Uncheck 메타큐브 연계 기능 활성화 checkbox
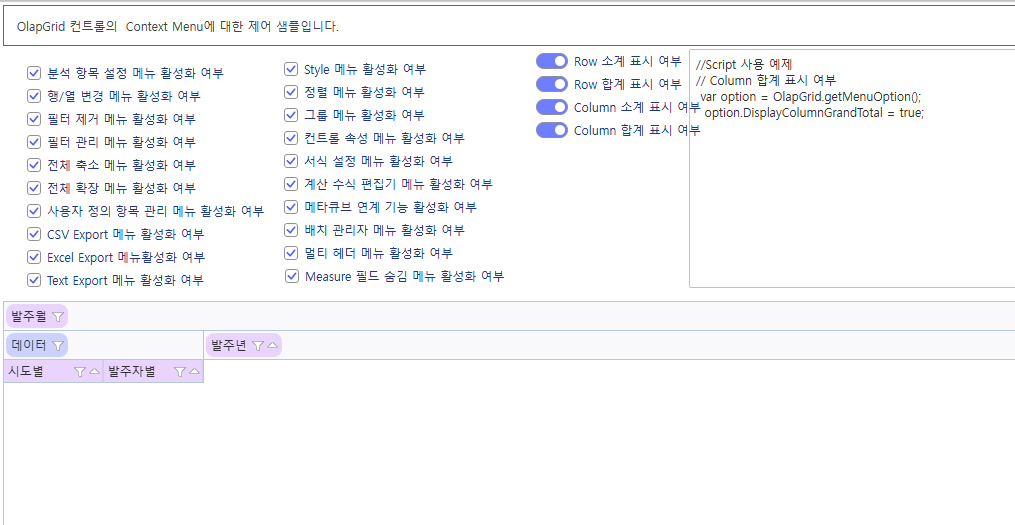Screen dimensions: 1015x525 pyautogui.click(x=291, y=207)
